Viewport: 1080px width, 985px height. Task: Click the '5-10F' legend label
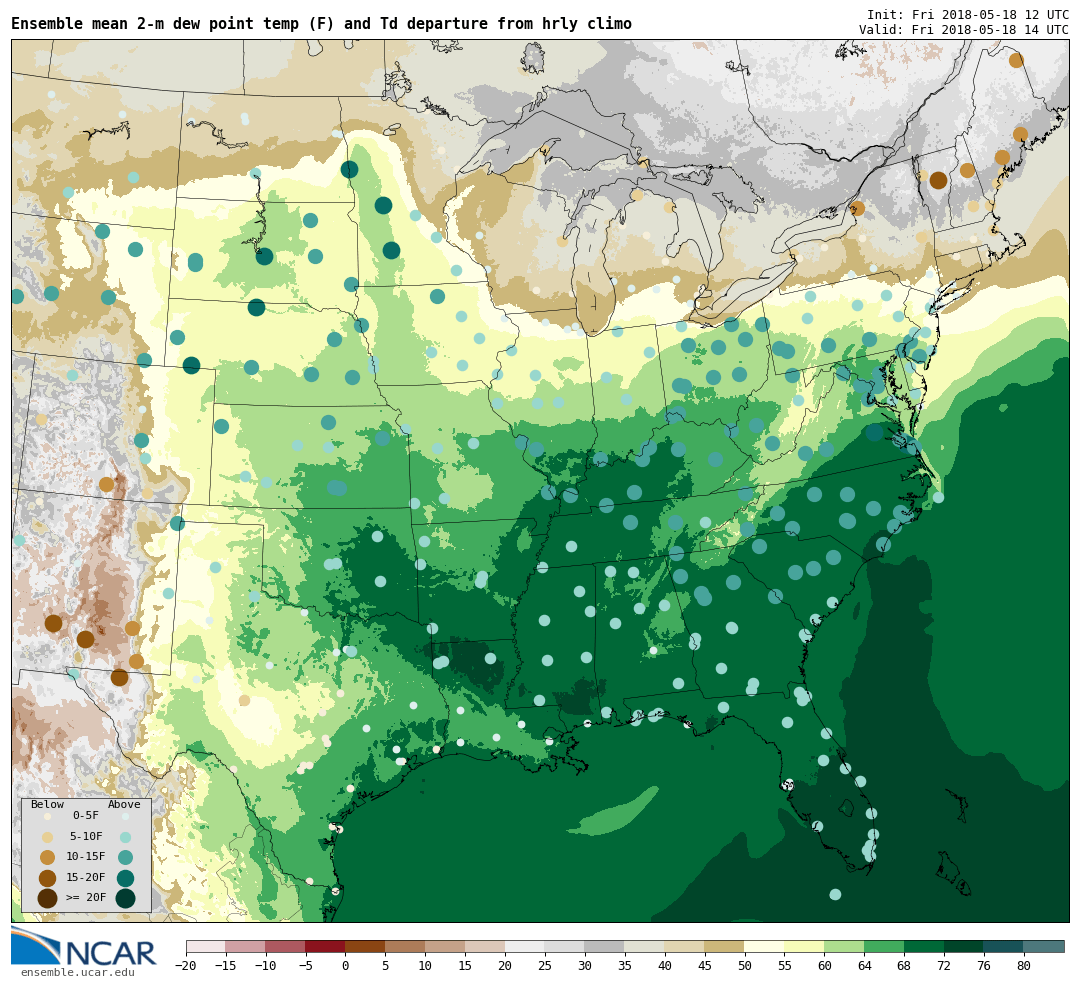point(86,836)
